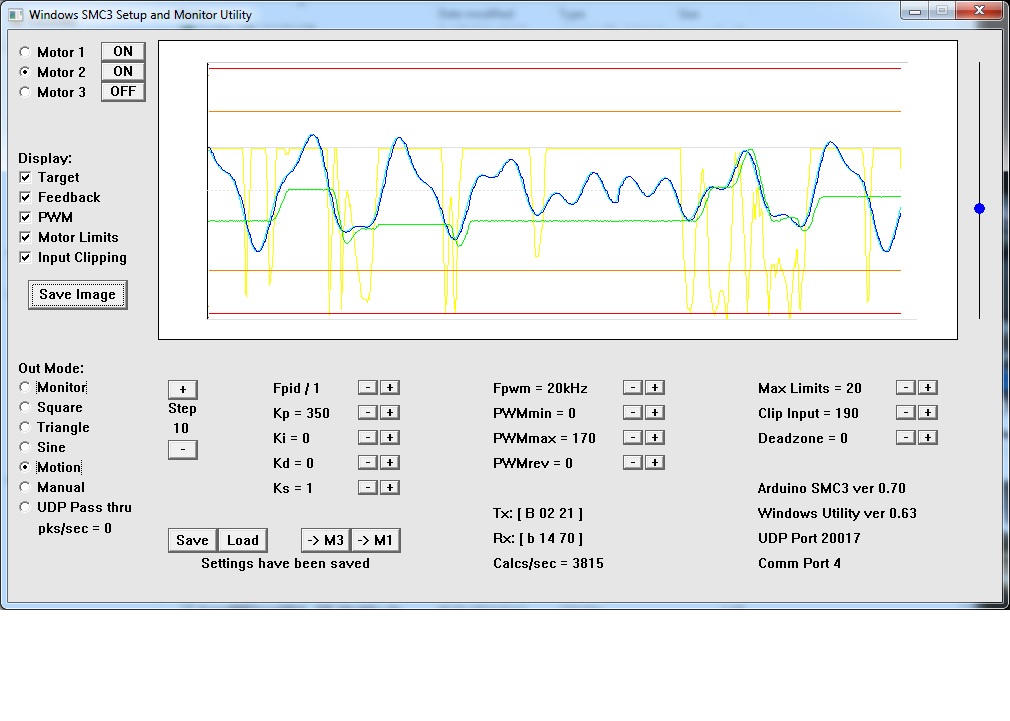The height and width of the screenshot is (721, 1010).
Task: Increase the Kp value with plus button
Action: click(390, 413)
